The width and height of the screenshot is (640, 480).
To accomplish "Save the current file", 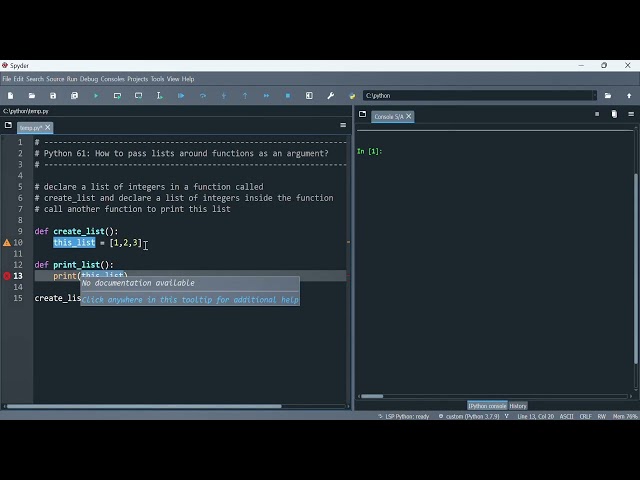I will tap(53, 96).
